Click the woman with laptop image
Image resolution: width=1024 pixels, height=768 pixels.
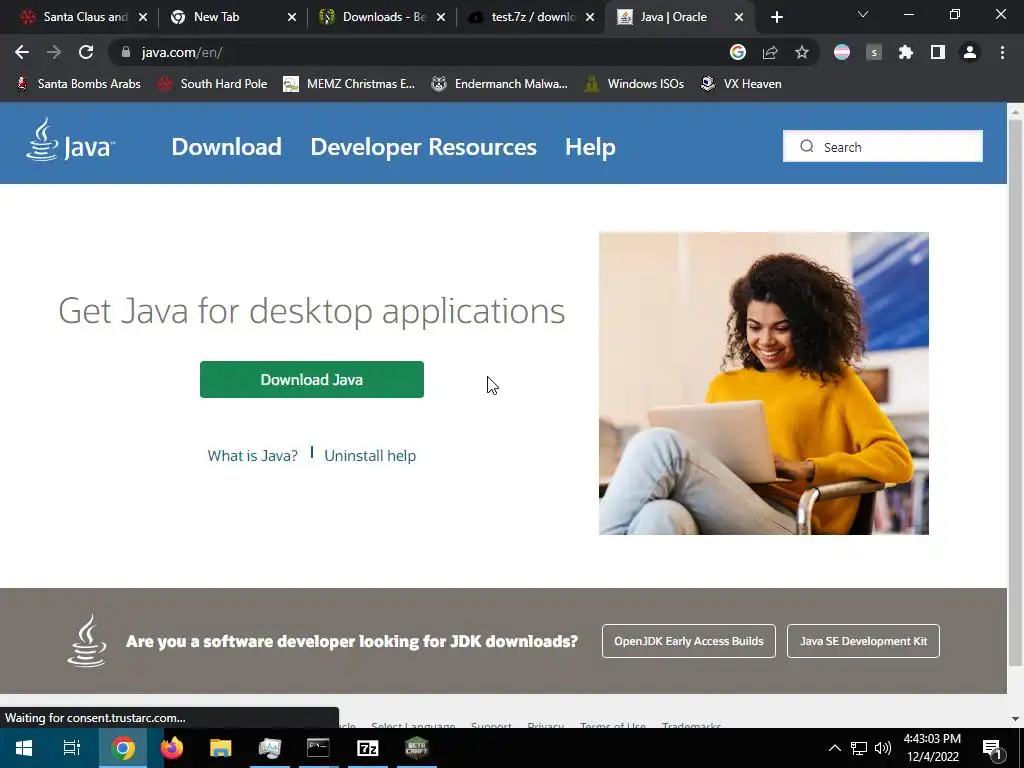pos(763,383)
